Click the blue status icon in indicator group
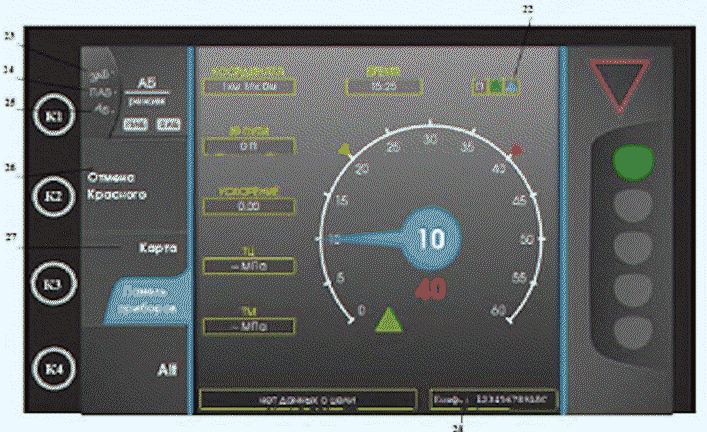This screenshot has height=432, width=707. (x=512, y=86)
